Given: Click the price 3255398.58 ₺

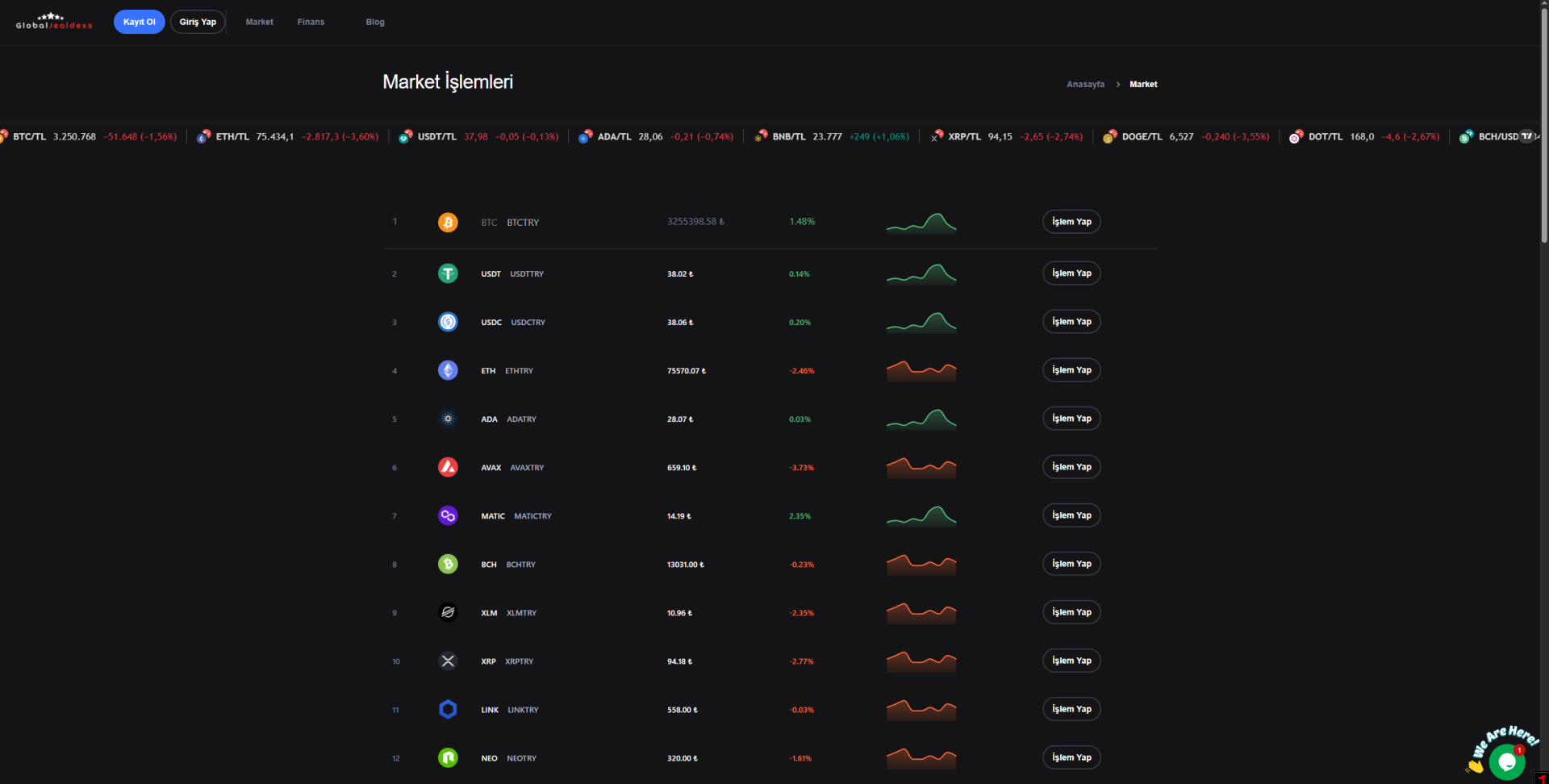Looking at the screenshot, I should coord(695,222).
